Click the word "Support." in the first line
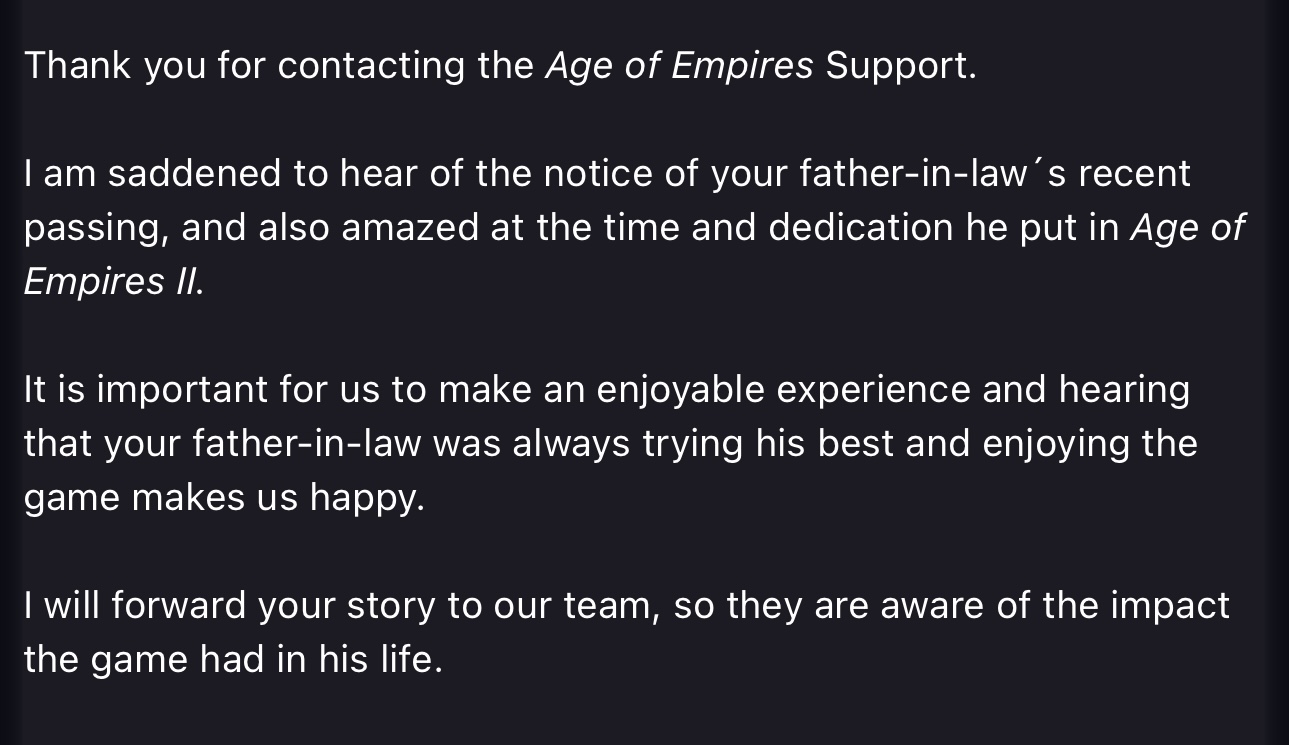 coord(901,66)
